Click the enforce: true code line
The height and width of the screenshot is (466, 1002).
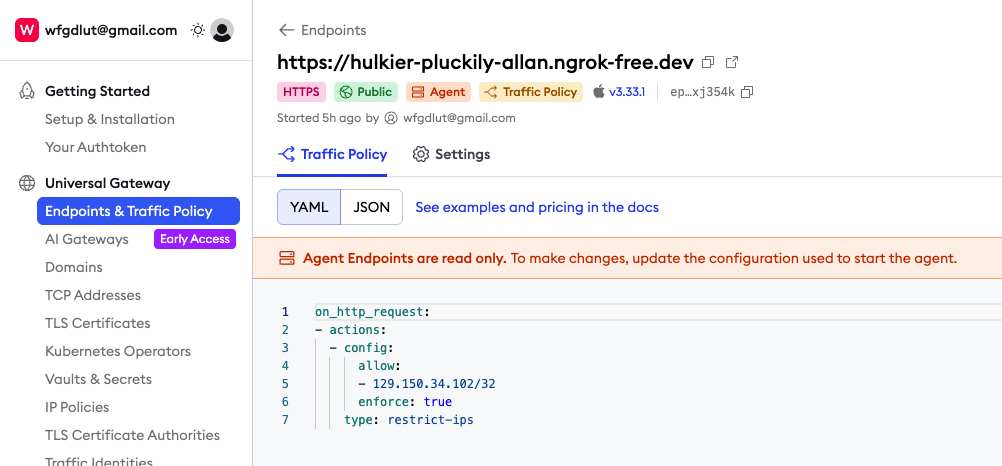click(405, 401)
